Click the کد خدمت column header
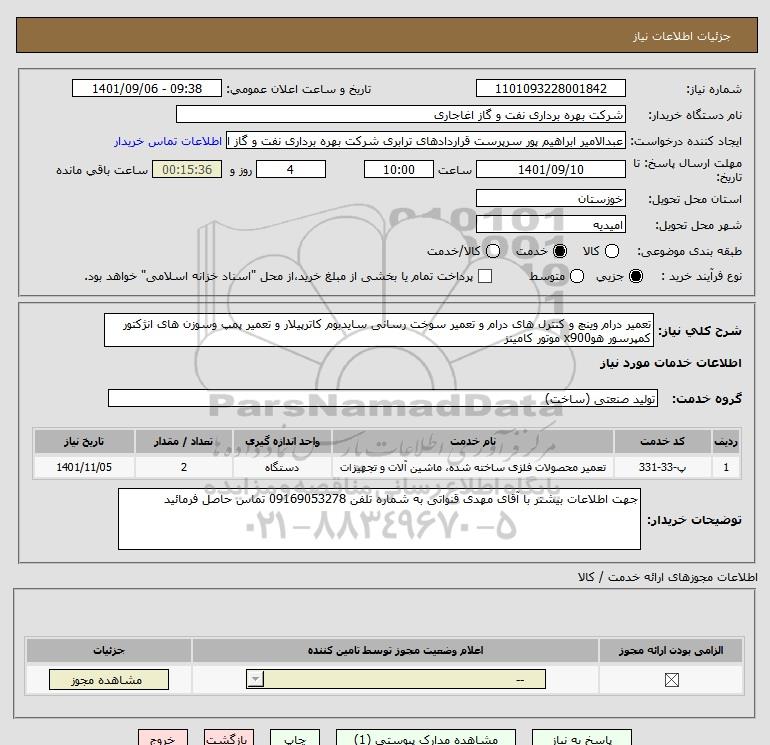The width and height of the screenshot is (770, 745). (662, 441)
